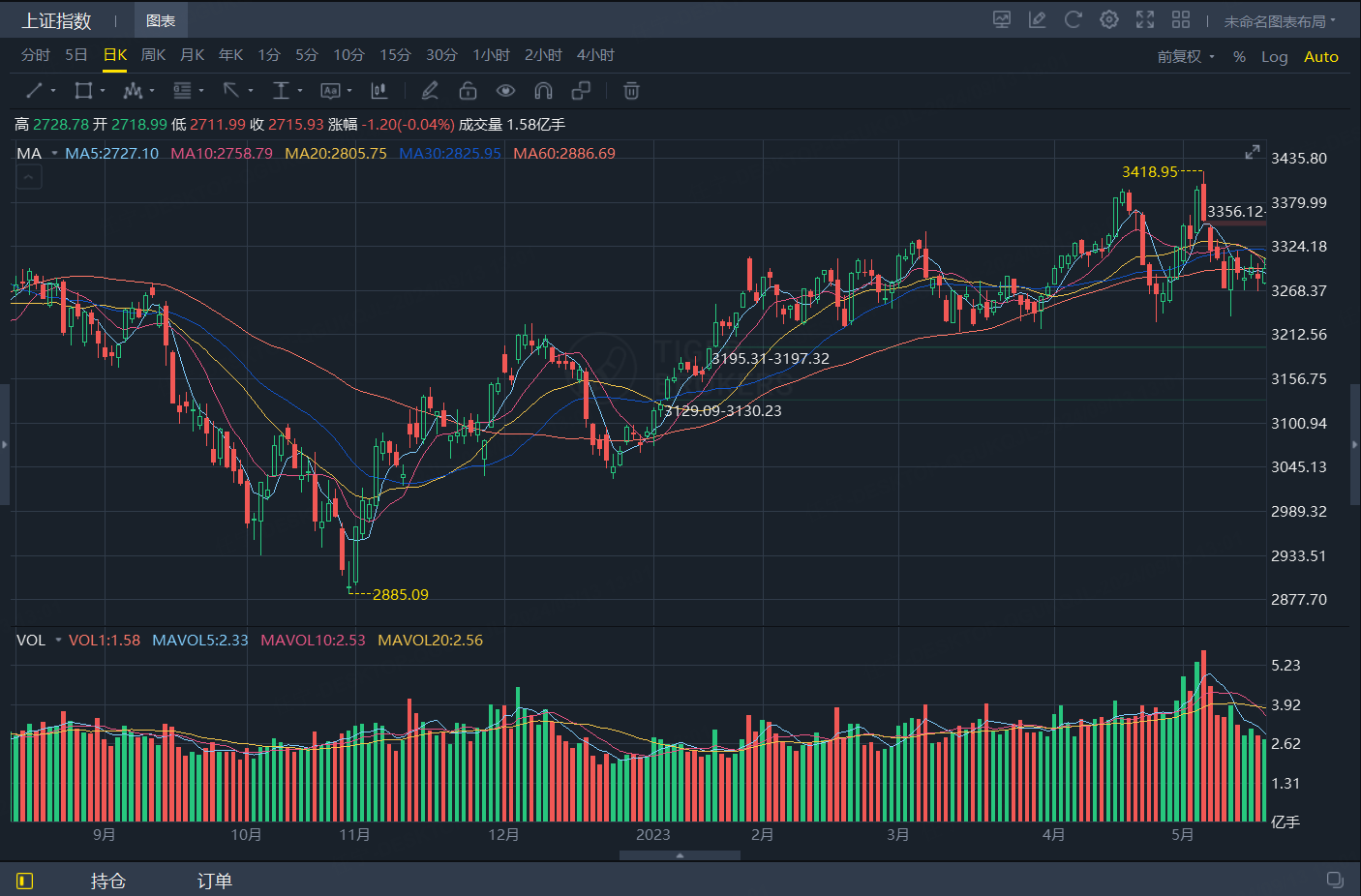Toggle percentage scale mode
This screenshot has width=1361, height=896.
(x=1239, y=57)
